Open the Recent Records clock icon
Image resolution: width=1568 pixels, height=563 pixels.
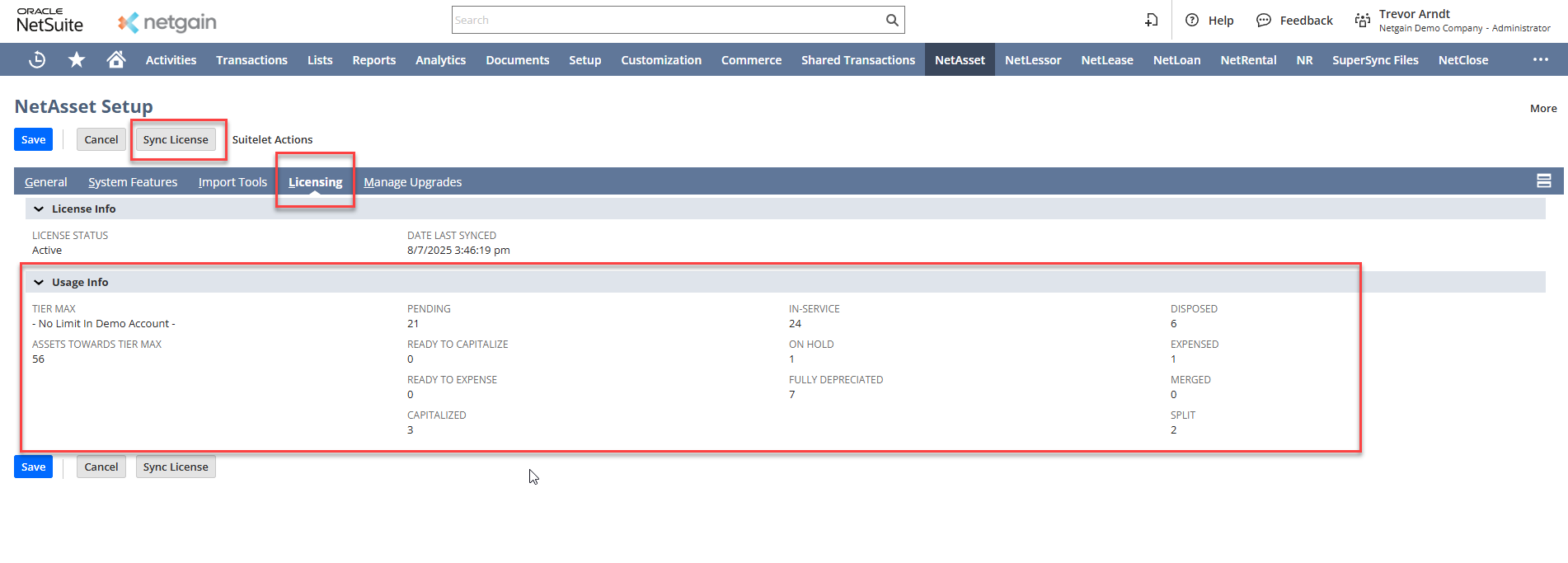(37, 59)
